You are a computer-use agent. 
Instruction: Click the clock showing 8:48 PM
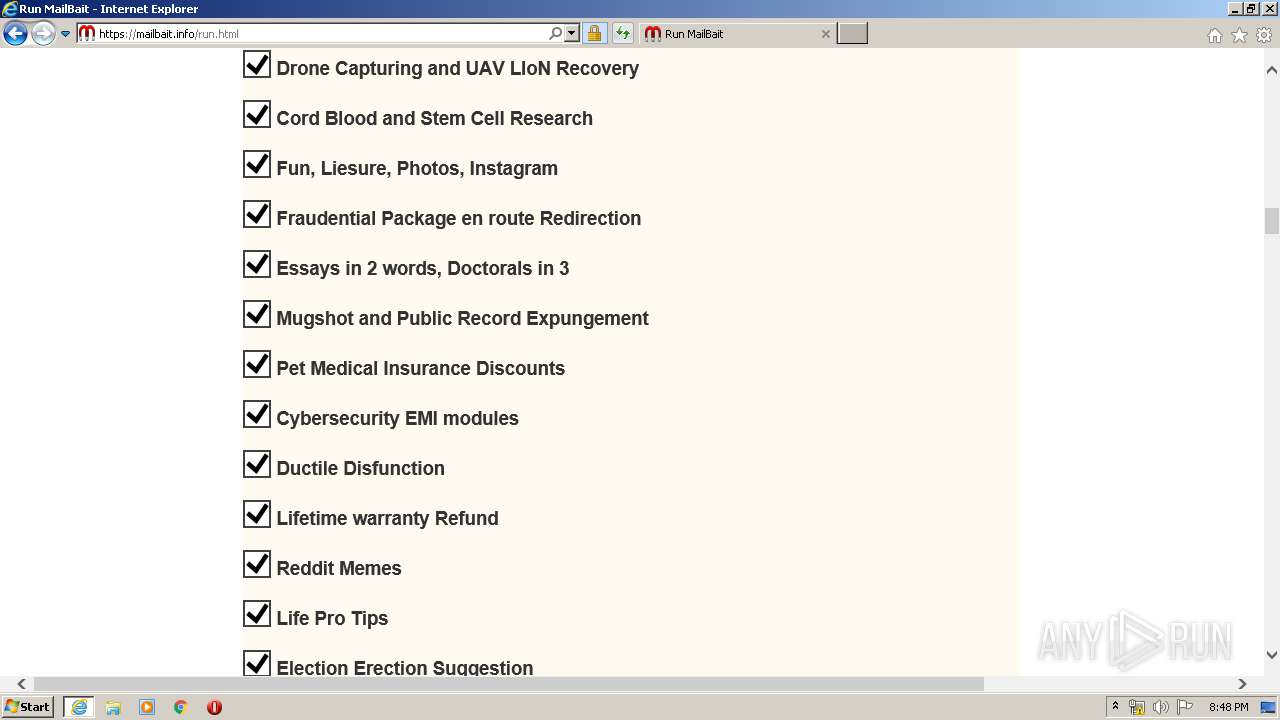click(1228, 707)
